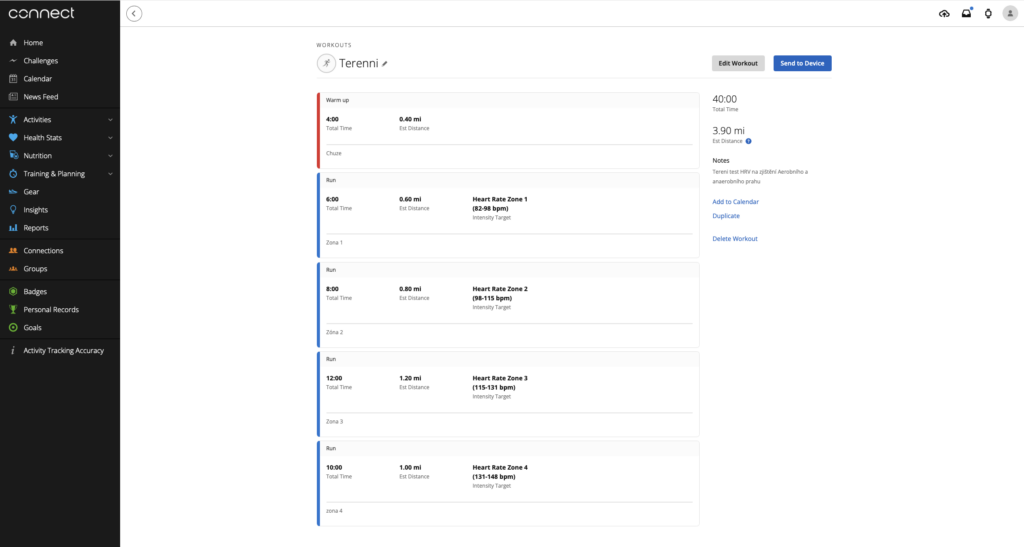Screen dimensions: 1024x547
Task: Open the notifications inbox icon
Action: [966, 13]
